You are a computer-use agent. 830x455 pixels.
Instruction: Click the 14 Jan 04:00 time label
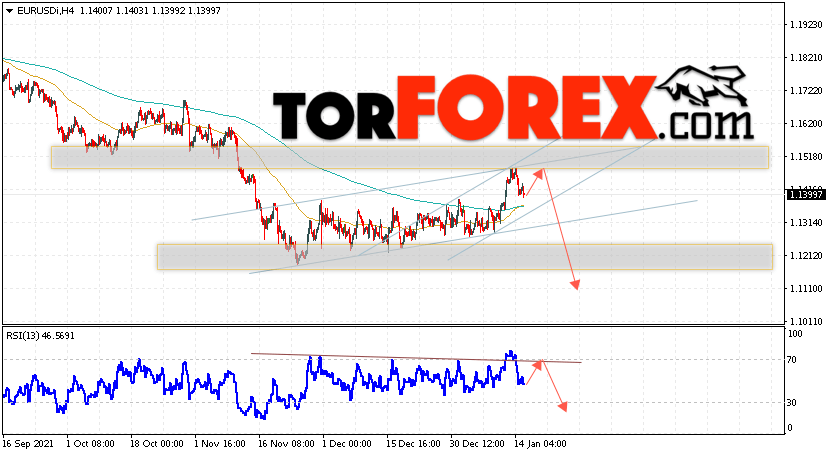coord(540,443)
